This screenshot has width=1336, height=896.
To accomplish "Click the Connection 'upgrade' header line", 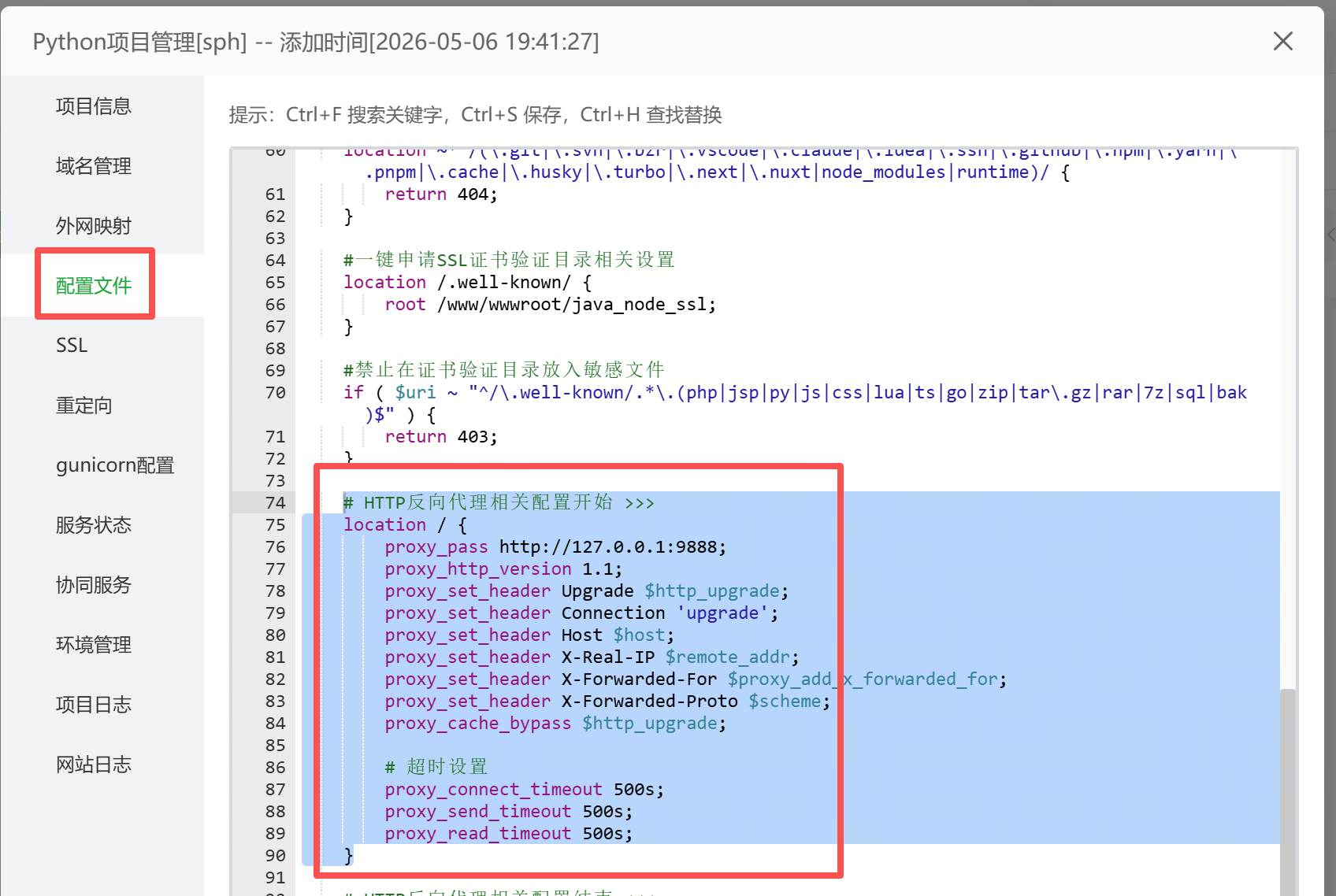I will [x=581, y=613].
